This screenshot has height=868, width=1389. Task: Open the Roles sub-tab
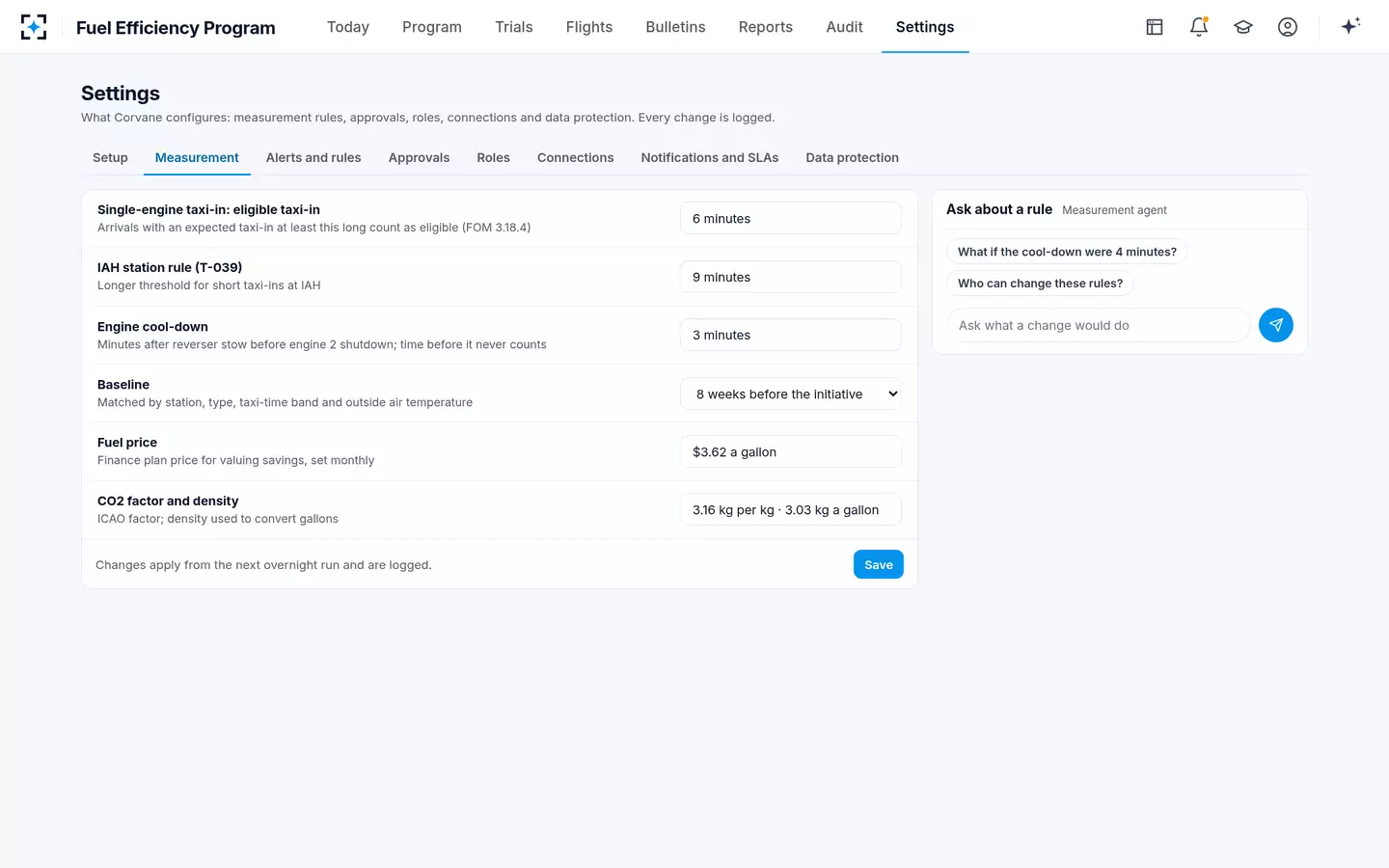tap(493, 157)
